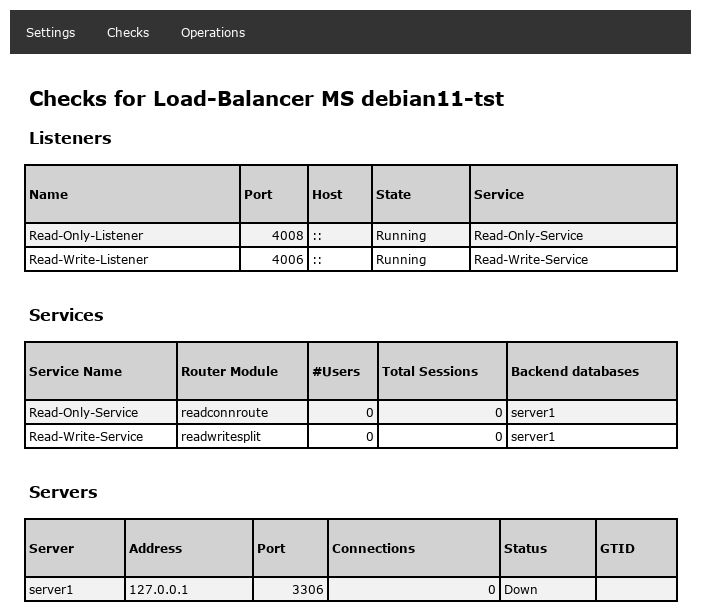Click the 127.0.0.1 address cell
This screenshot has width=701, height=613.
pyautogui.click(x=158, y=590)
